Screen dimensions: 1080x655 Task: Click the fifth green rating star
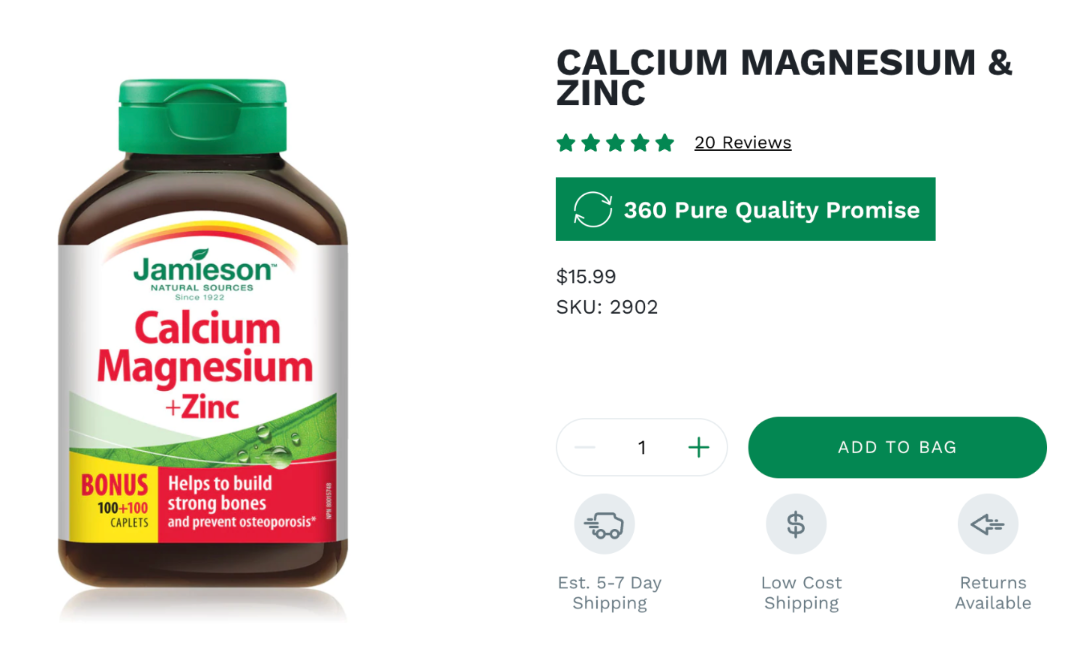coord(665,143)
